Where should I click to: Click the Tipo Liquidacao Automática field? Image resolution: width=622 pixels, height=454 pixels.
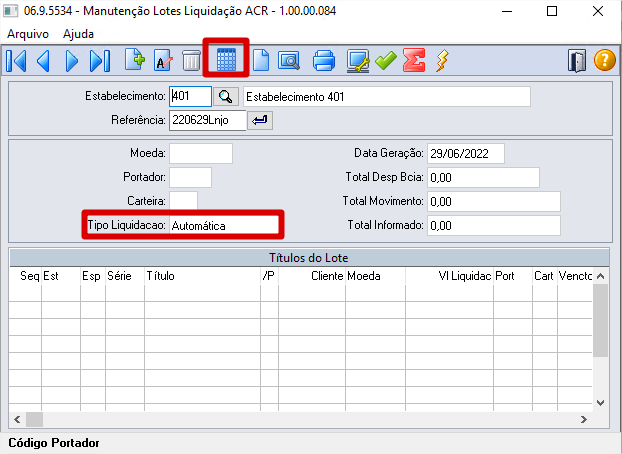pos(224,225)
